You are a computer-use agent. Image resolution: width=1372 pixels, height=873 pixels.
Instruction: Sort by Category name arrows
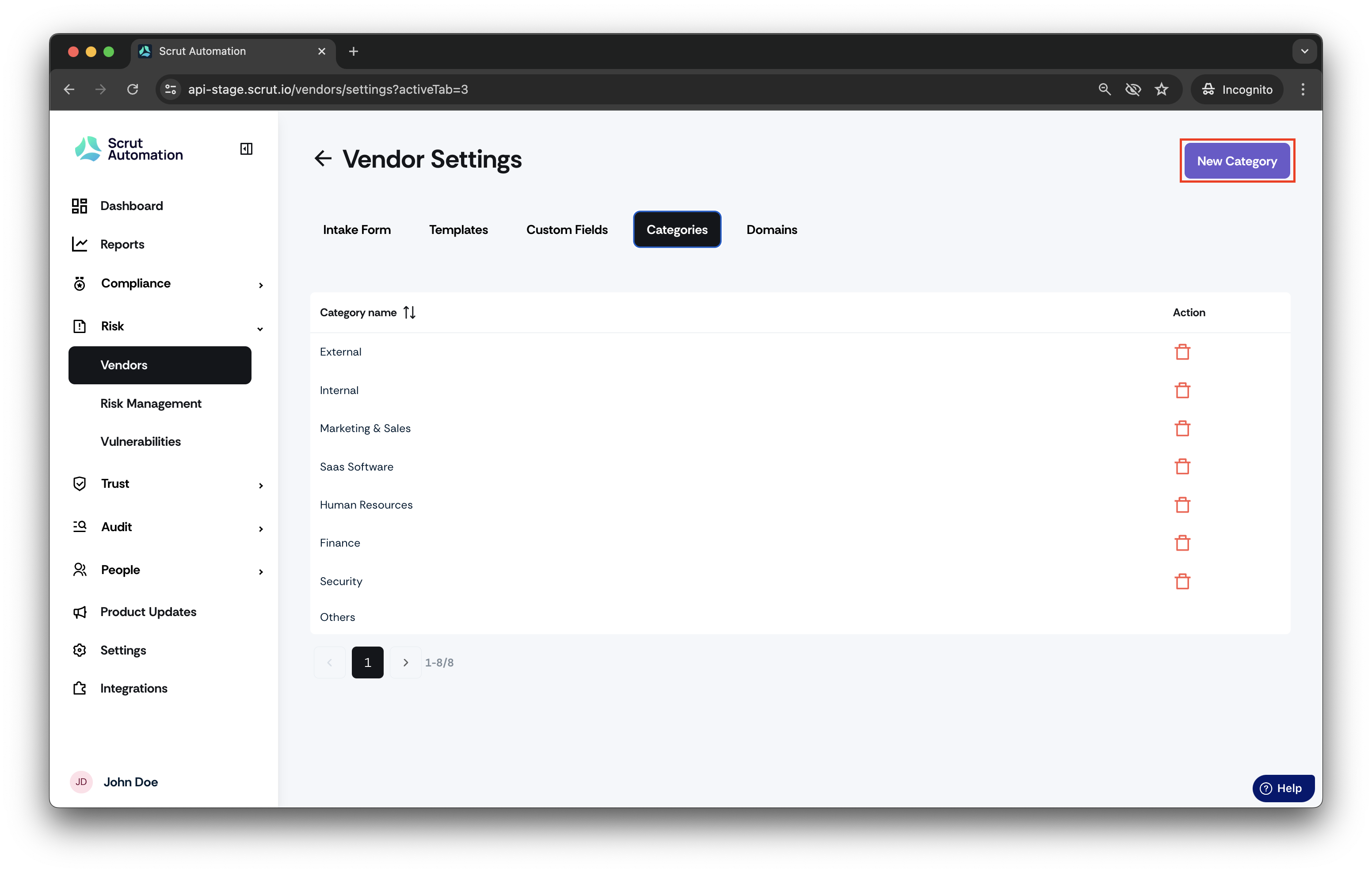pos(410,313)
